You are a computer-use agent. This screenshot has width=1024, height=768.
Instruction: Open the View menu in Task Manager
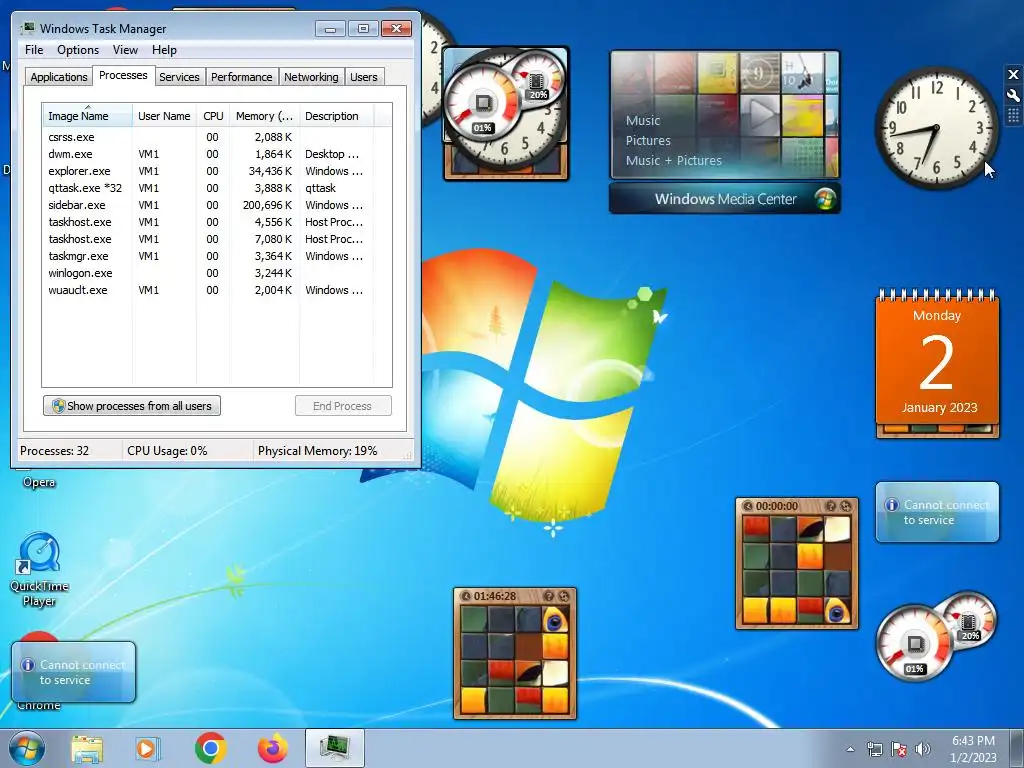tap(125, 50)
